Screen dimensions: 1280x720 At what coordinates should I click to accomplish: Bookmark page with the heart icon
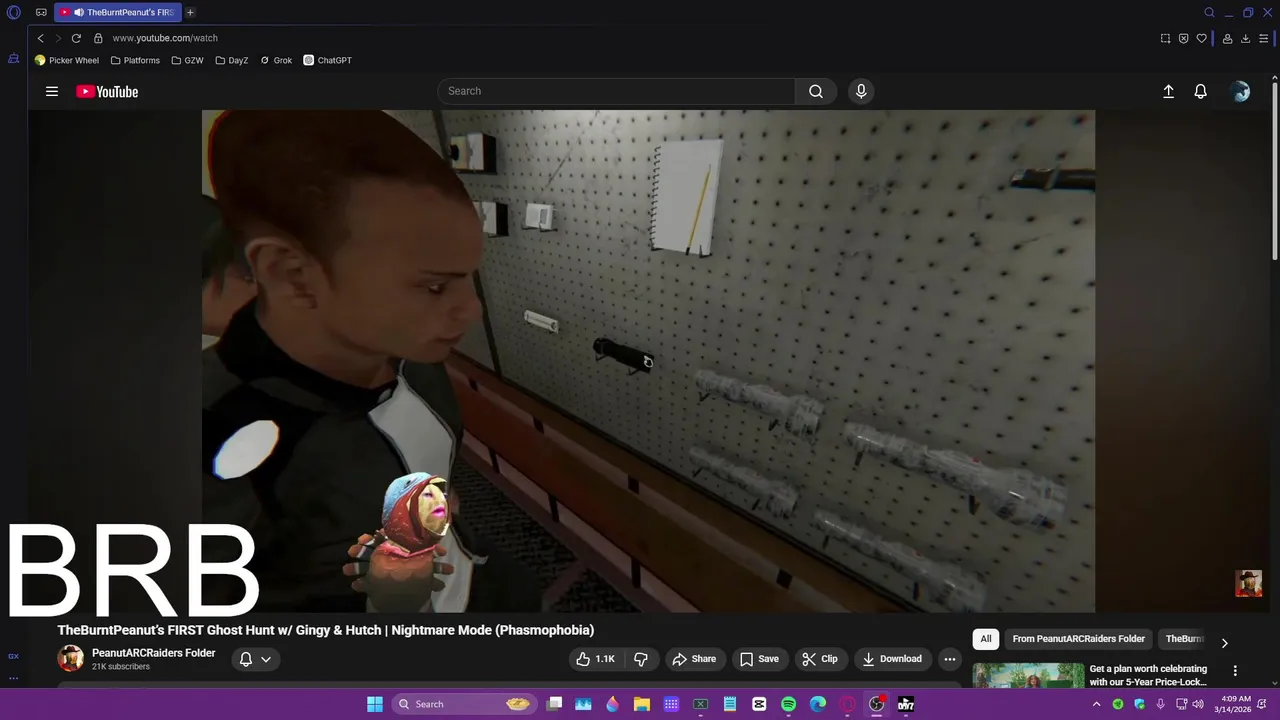click(x=1202, y=38)
